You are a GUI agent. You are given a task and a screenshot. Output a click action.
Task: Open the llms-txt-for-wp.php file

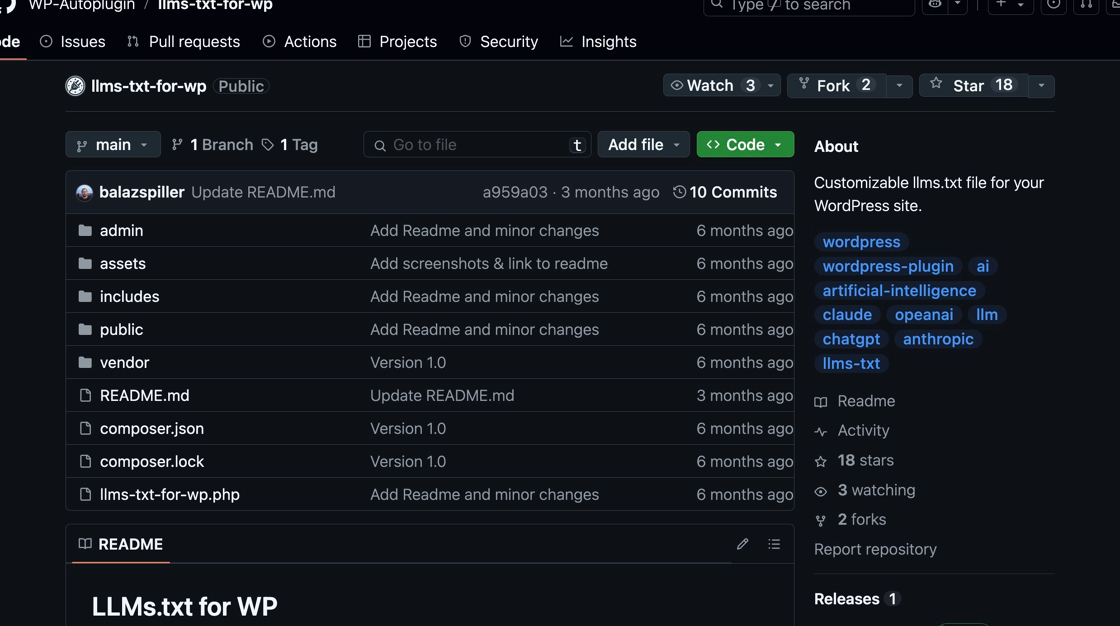170,495
